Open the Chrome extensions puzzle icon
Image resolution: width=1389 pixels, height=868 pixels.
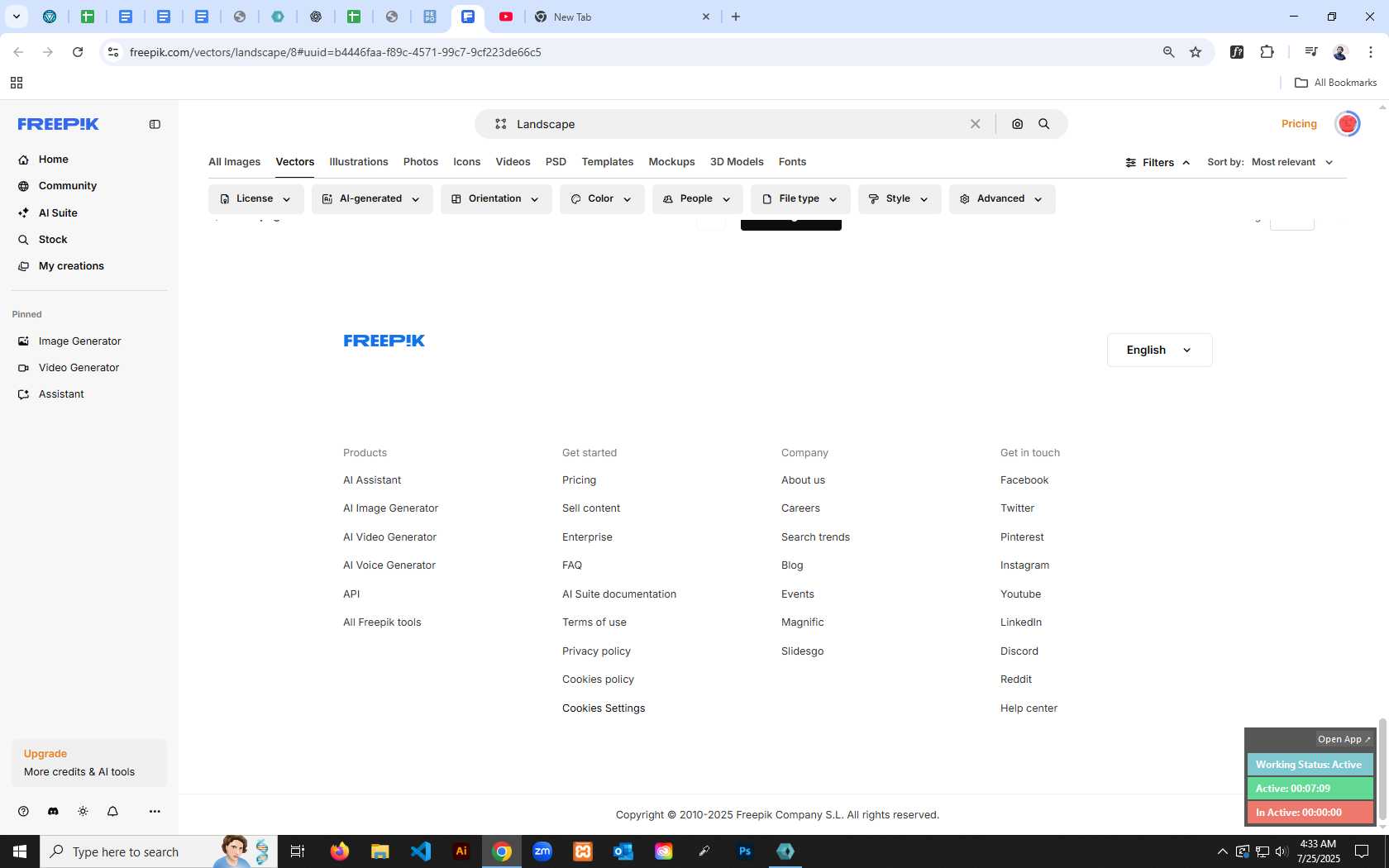[x=1267, y=52]
